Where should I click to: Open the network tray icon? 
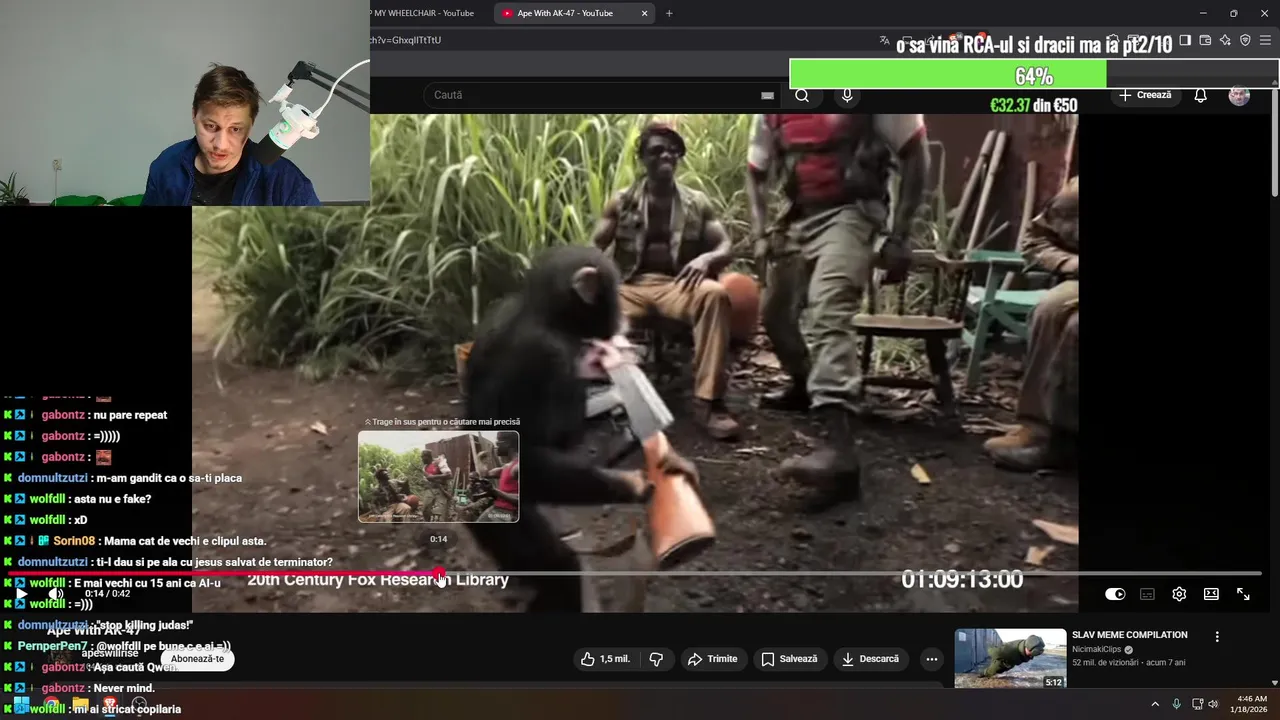coord(1198,704)
